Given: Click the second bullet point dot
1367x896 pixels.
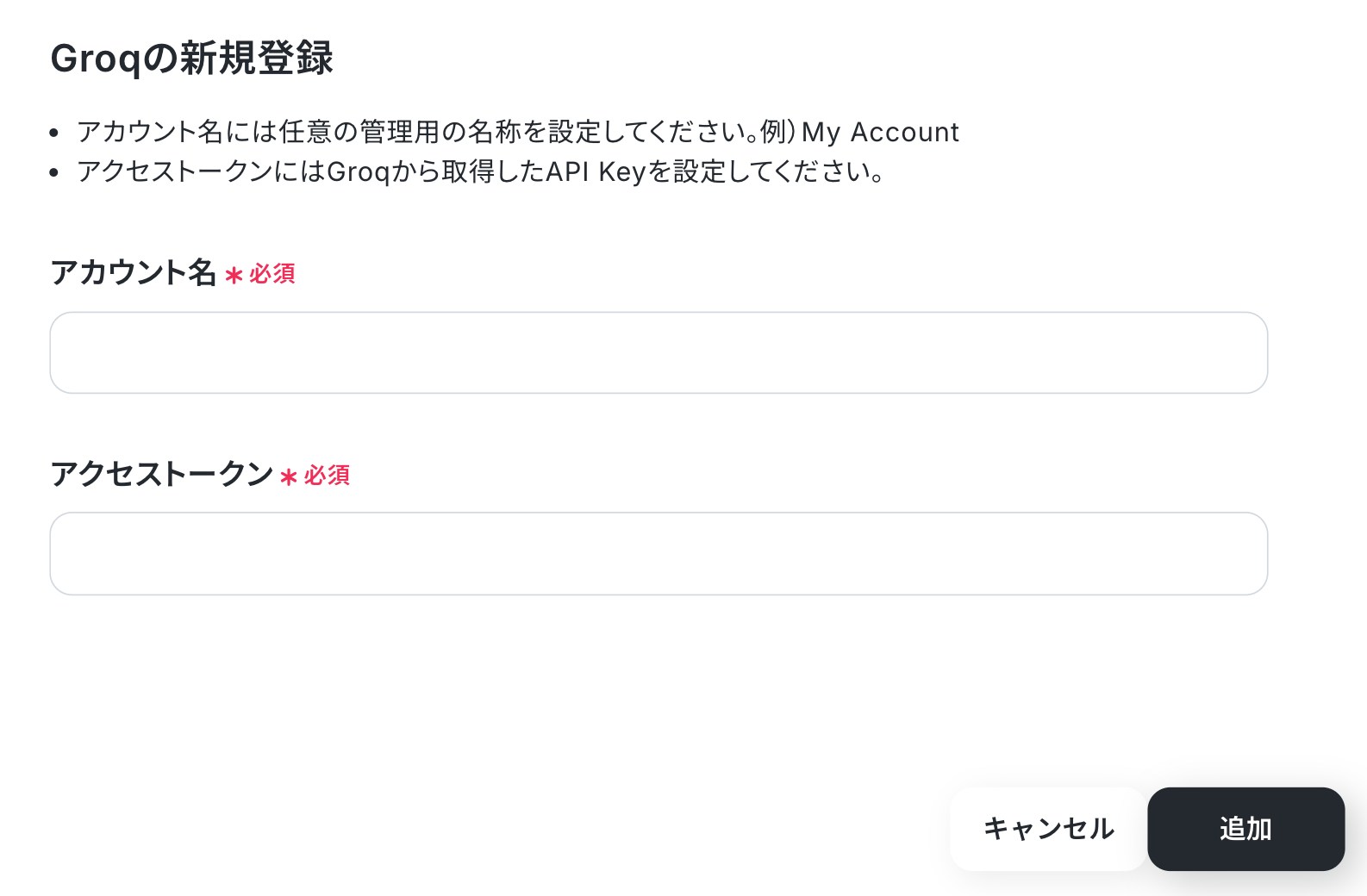Looking at the screenshot, I should [x=54, y=173].
